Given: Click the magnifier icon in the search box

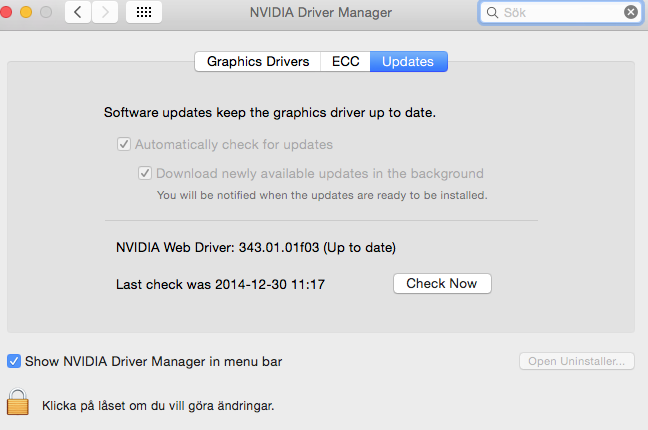Looking at the screenshot, I should (x=492, y=13).
